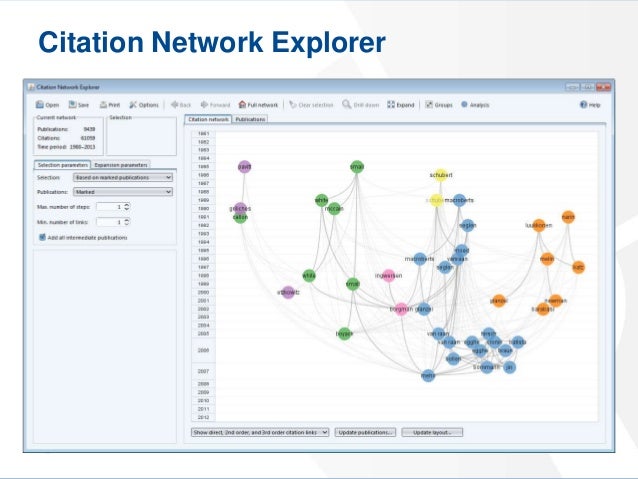Viewport: 638px width, 479px height.
Task: Select the blue hirsch node
Action: click(x=488, y=334)
